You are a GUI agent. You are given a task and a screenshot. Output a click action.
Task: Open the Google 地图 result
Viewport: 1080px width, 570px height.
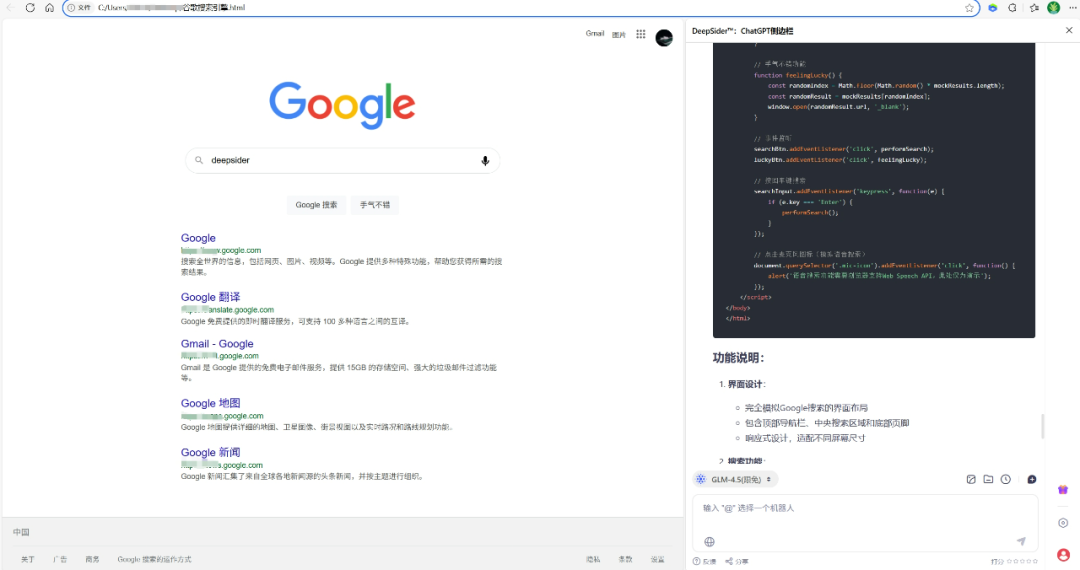point(210,403)
